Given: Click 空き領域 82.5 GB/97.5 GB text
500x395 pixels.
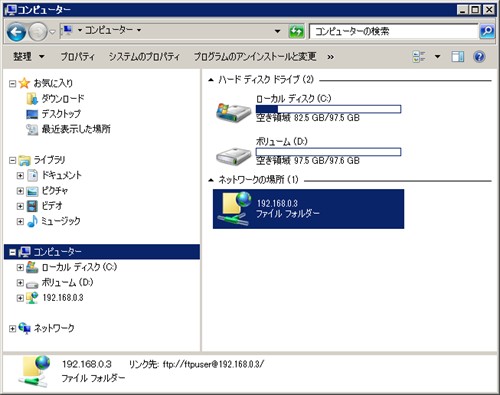Looking at the screenshot, I should click(x=308, y=118).
